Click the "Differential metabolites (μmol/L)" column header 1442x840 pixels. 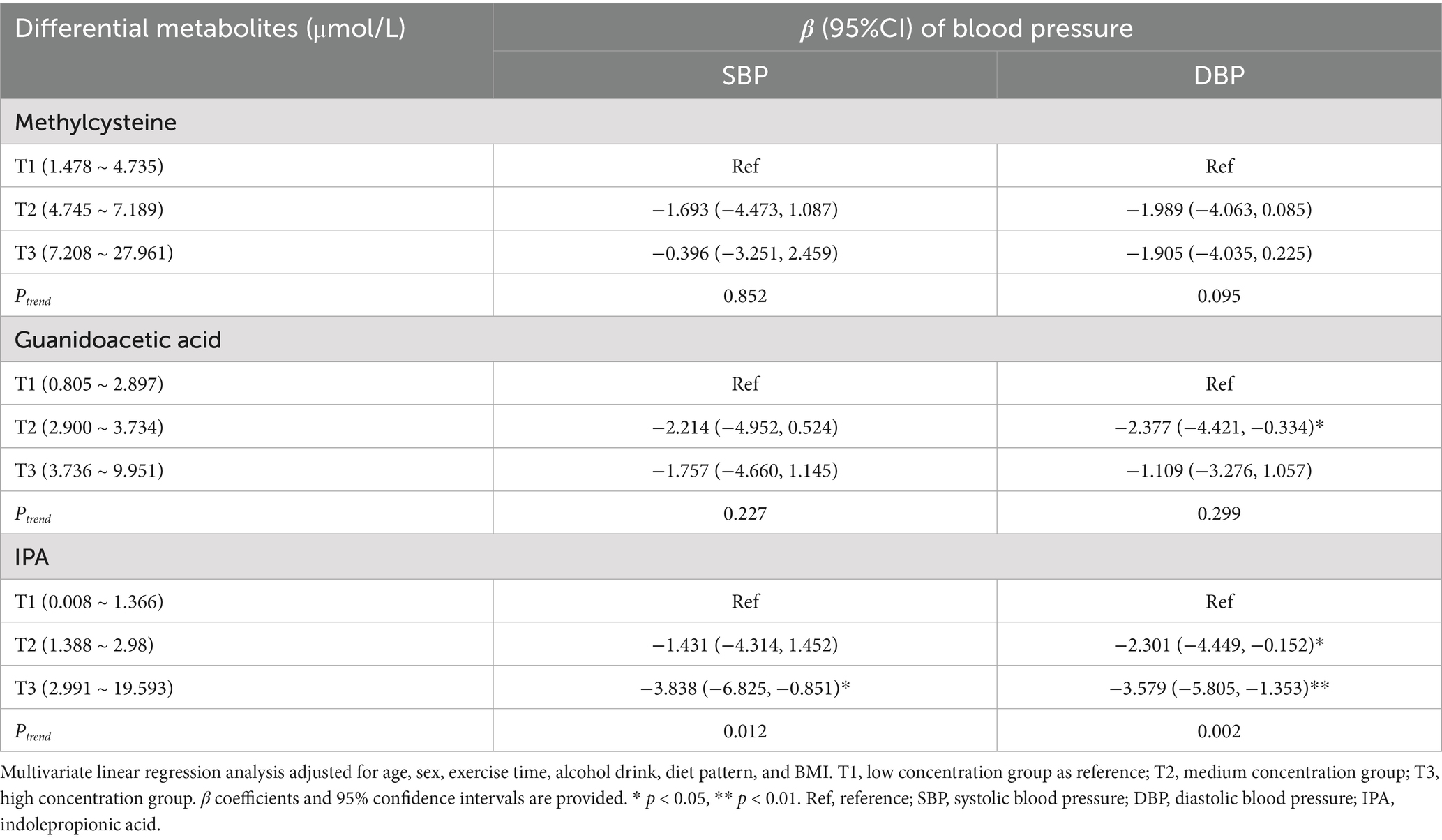(x=210, y=29)
